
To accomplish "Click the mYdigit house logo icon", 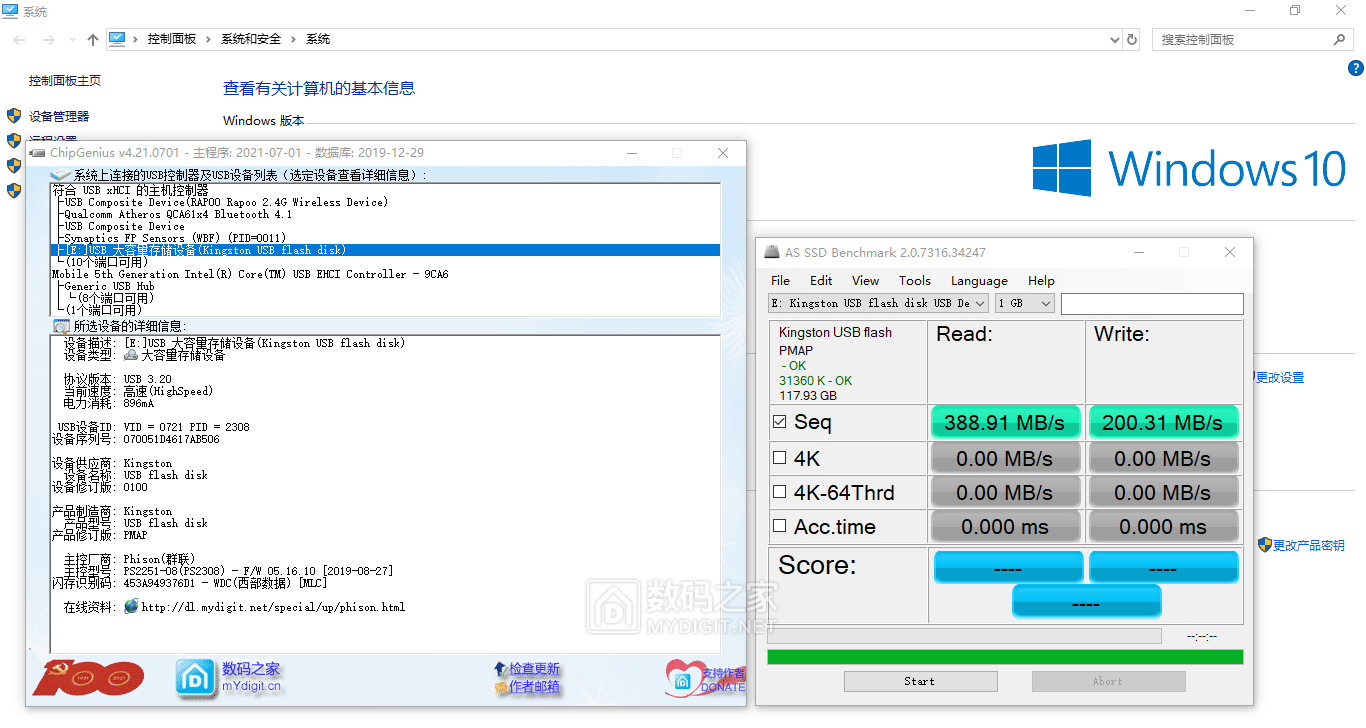I will (196, 678).
